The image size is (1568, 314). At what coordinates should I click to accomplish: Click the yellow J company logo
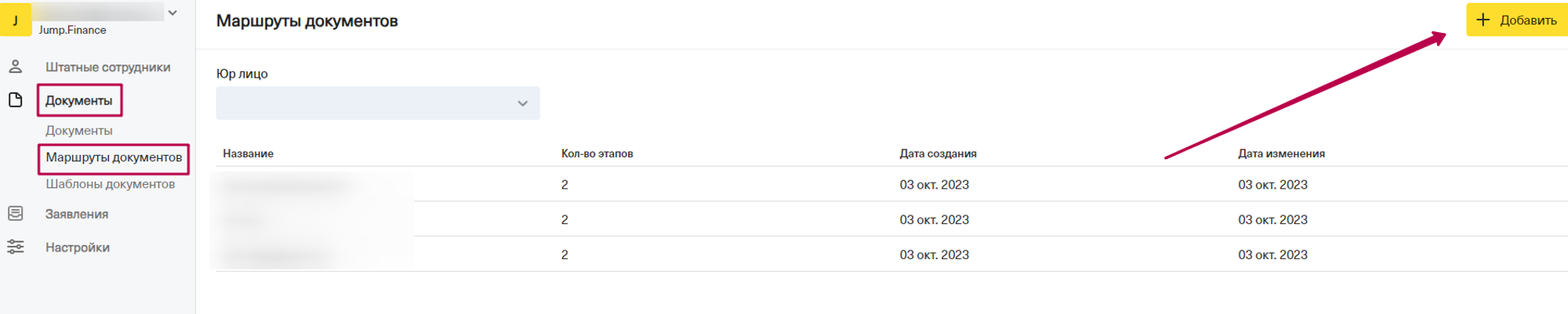pos(15,20)
